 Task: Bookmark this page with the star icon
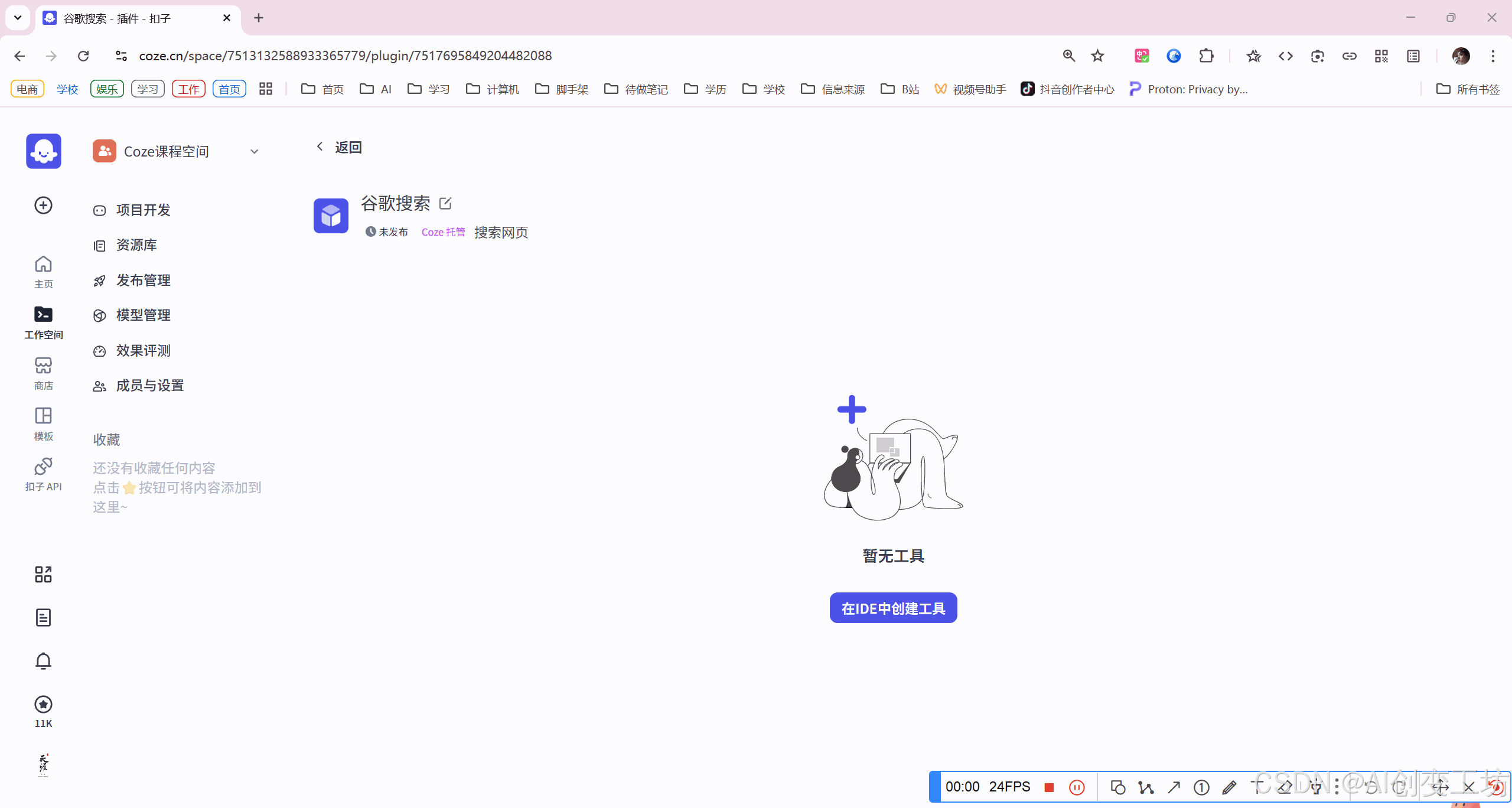click(x=1097, y=56)
